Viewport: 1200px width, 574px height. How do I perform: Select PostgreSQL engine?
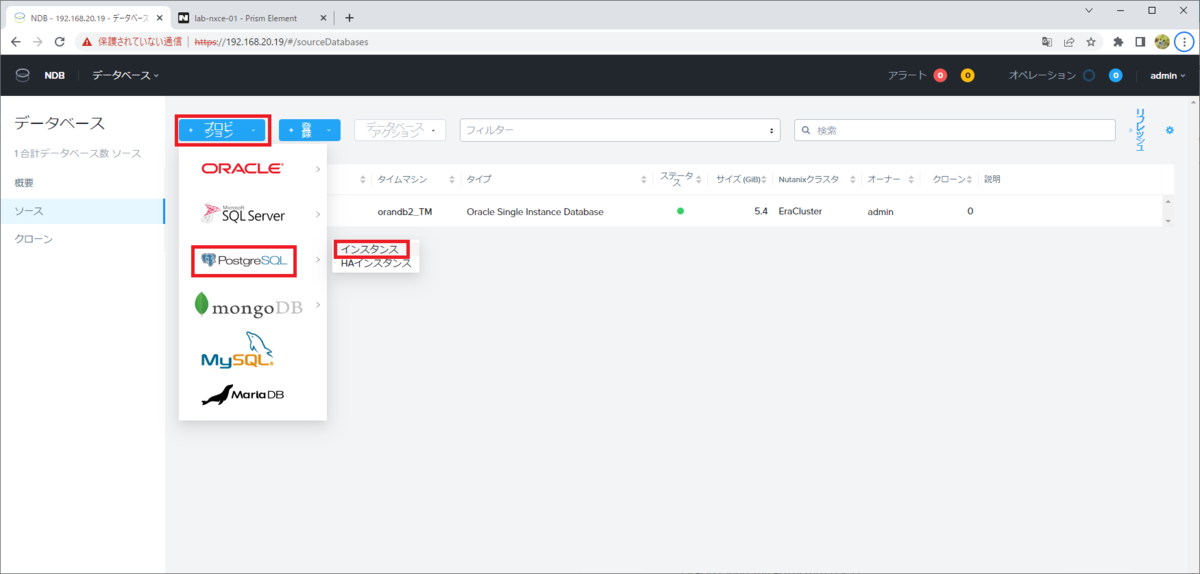(244, 260)
